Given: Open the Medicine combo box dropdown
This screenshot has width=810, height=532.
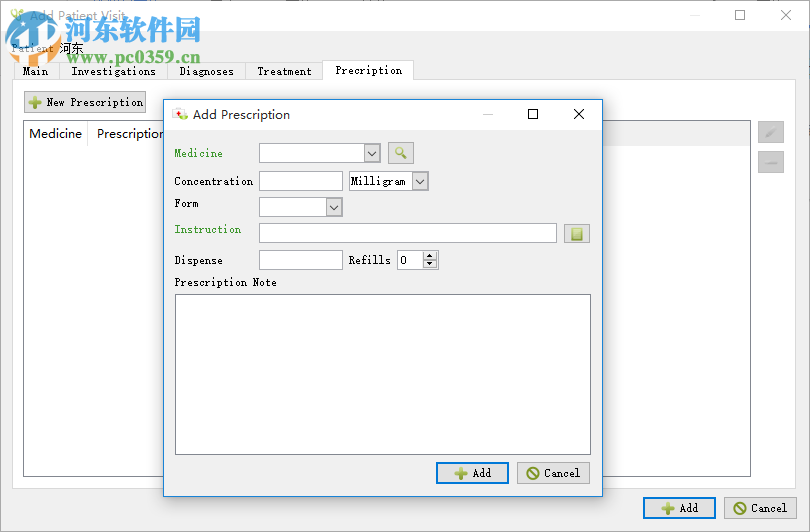Looking at the screenshot, I should [372, 153].
